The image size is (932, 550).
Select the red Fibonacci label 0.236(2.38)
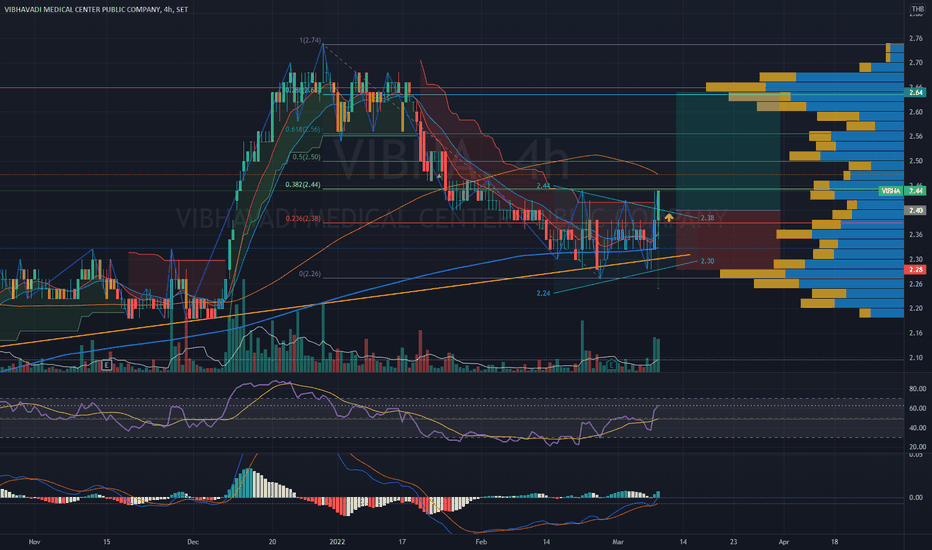click(303, 219)
